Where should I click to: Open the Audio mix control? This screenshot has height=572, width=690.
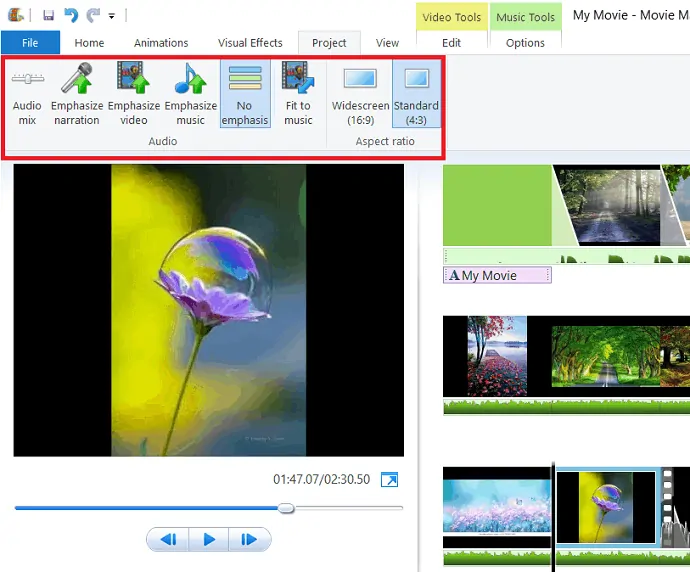[27, 94]
